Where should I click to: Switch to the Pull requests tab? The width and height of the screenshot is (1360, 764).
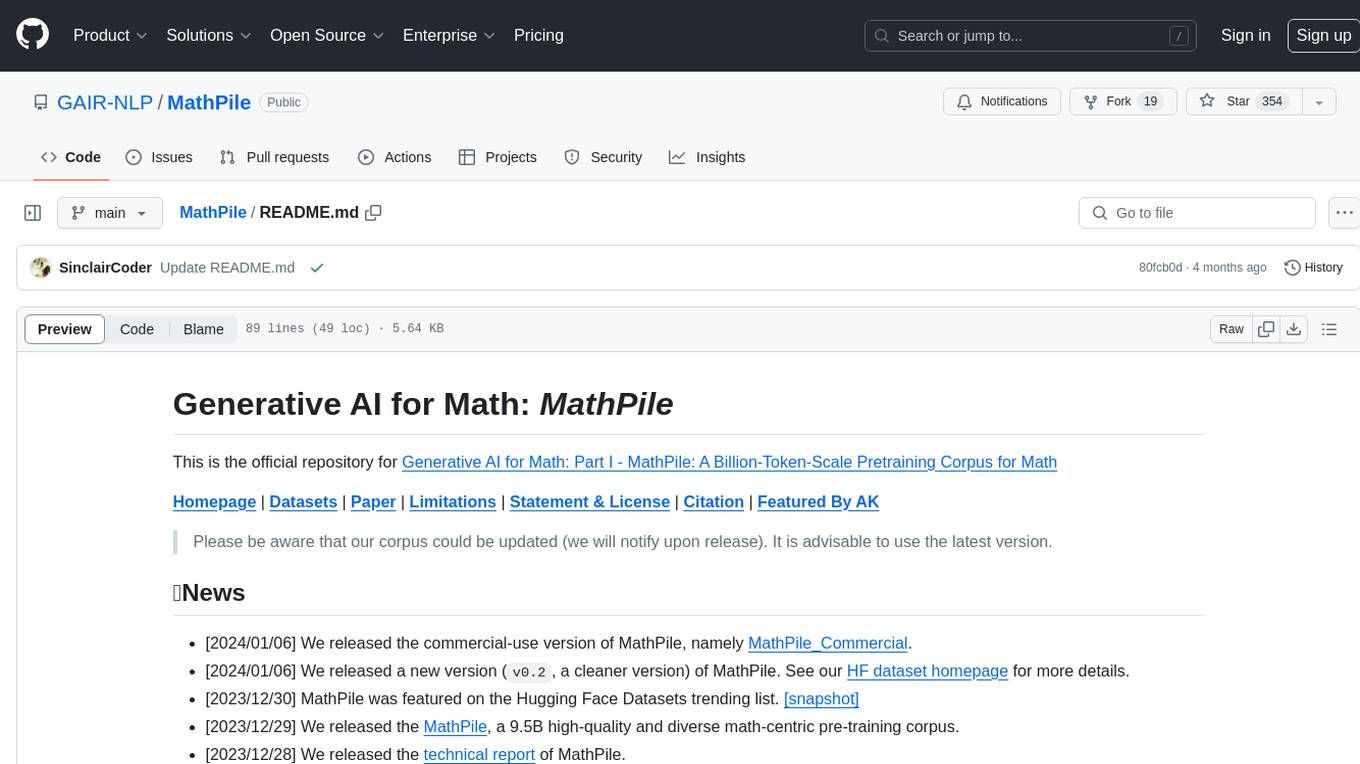pos(274,157)
